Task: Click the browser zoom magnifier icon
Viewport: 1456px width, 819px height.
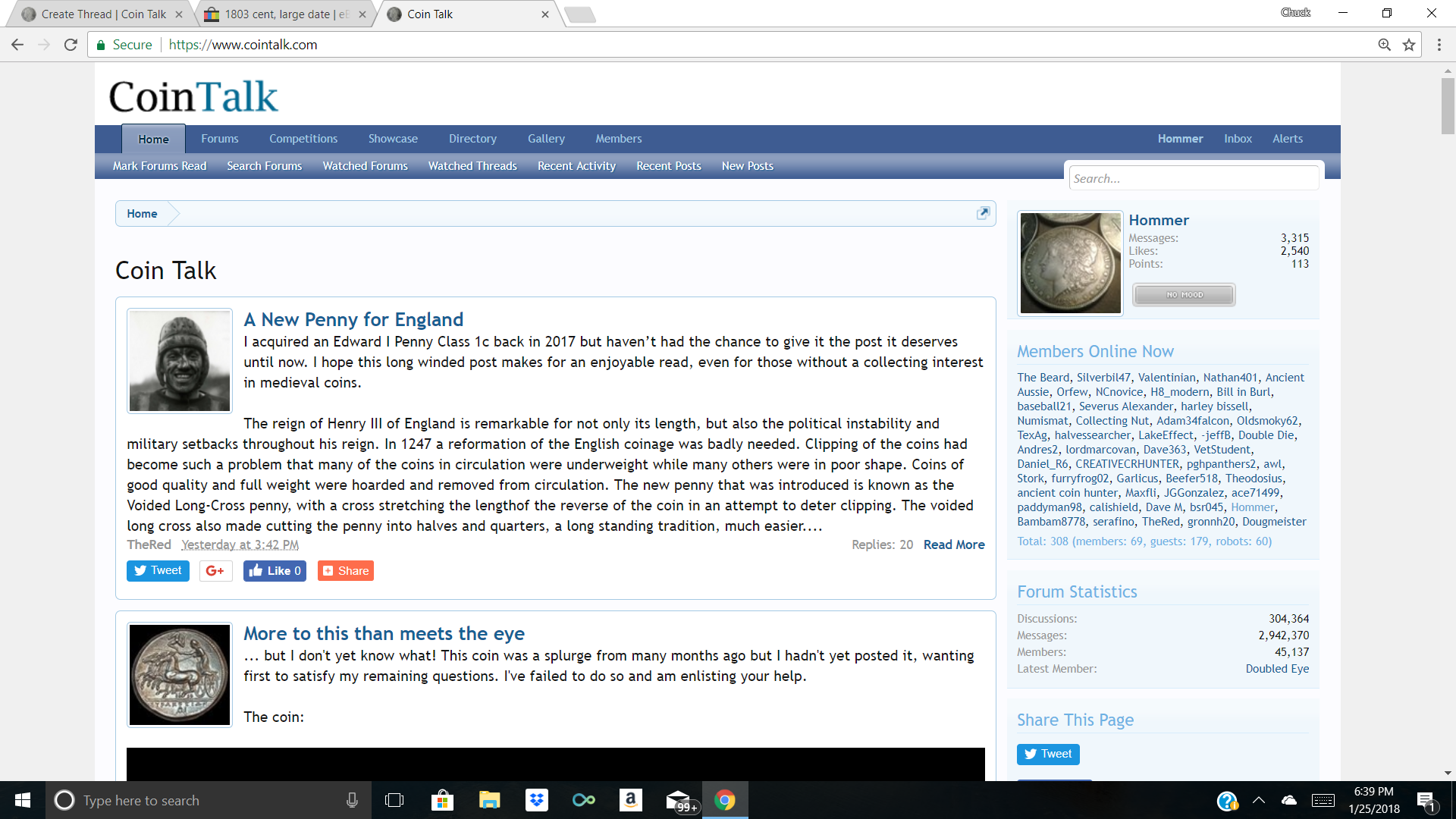Action: [x=1384, y=45]
